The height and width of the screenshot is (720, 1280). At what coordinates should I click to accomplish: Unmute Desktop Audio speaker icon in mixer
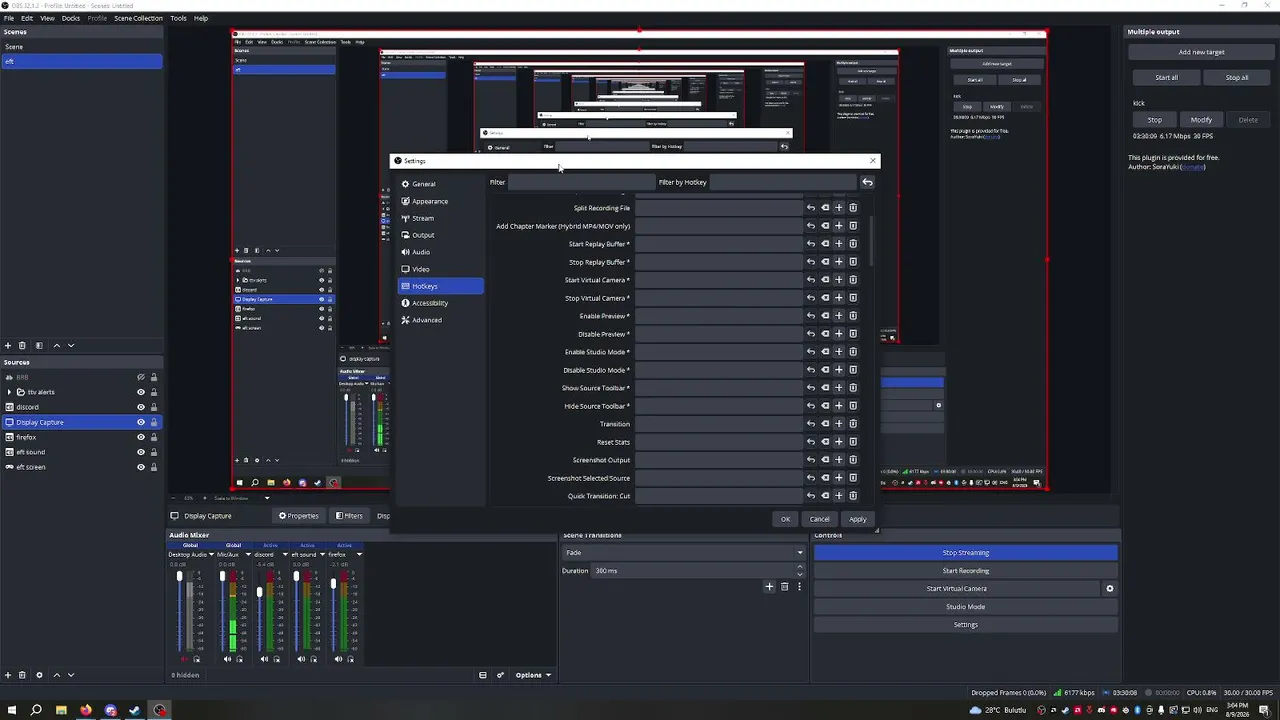coord(184,659)
